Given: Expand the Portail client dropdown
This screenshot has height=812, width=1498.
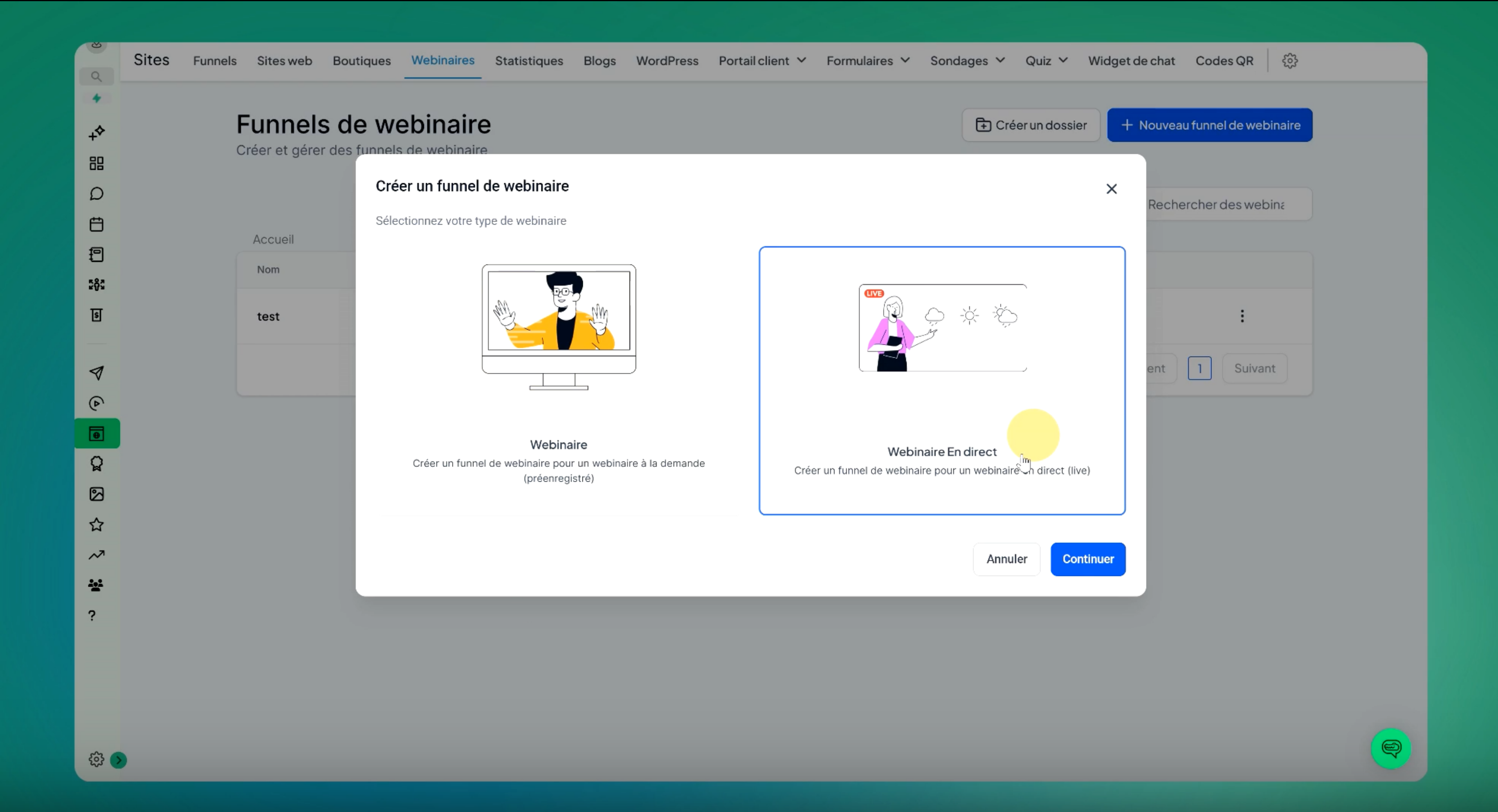Looking at the screenshot, I should click(762, 60).
